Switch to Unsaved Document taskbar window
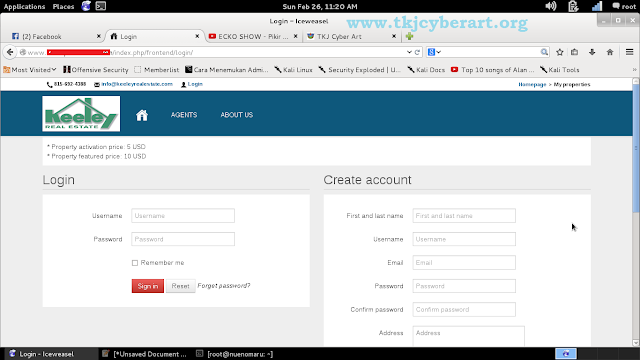Image resolution: width=640 pixels, height=360 pixels. pyautogui.click(x=144, y=354)
